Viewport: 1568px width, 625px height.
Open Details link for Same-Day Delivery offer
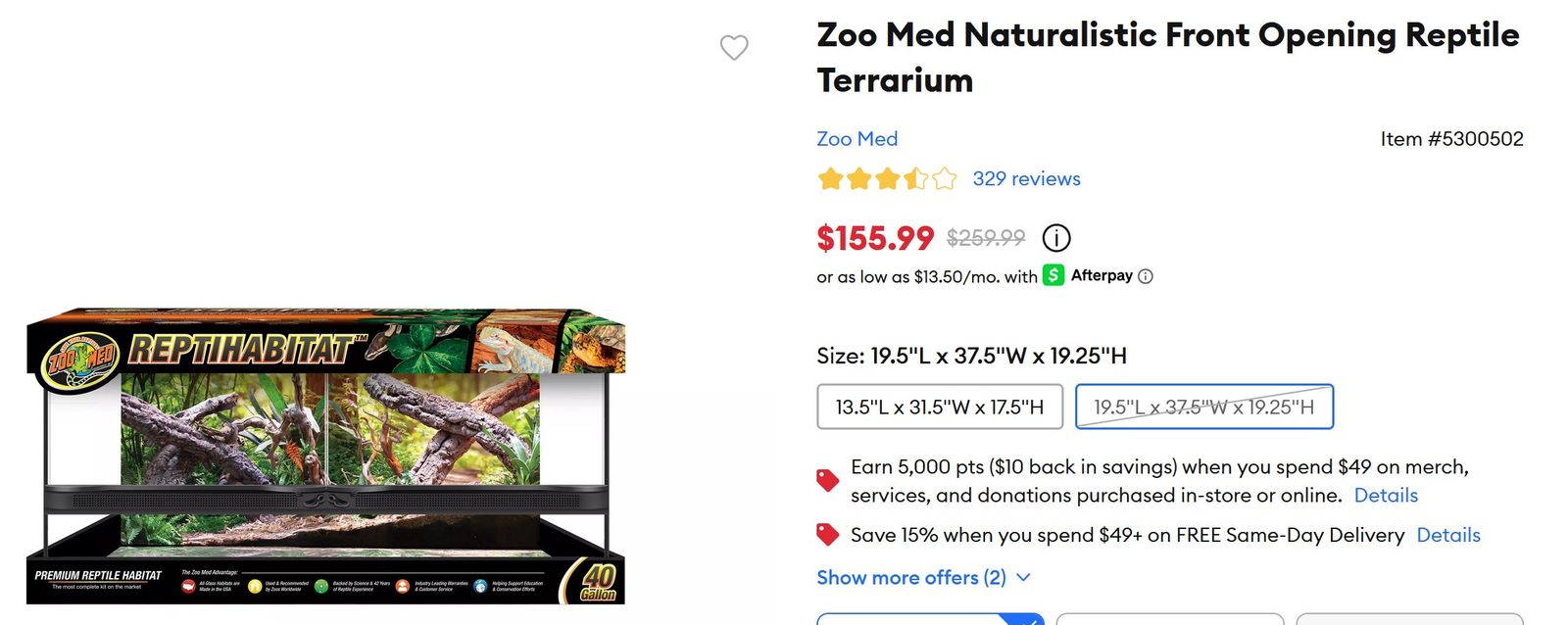[1448, 535]
